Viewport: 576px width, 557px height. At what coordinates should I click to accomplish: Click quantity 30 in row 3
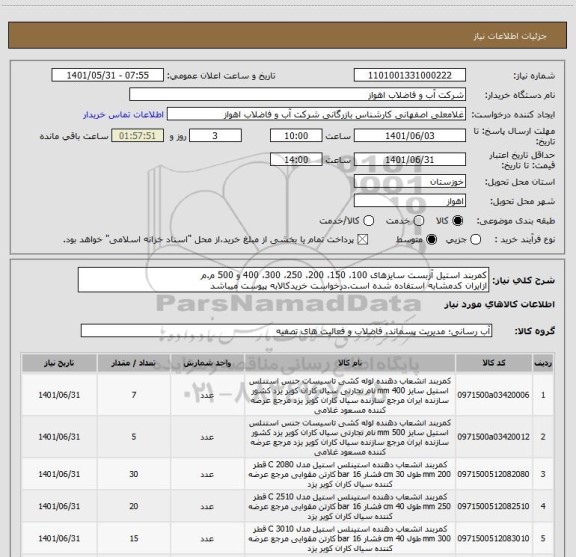[x=134, y=474]
